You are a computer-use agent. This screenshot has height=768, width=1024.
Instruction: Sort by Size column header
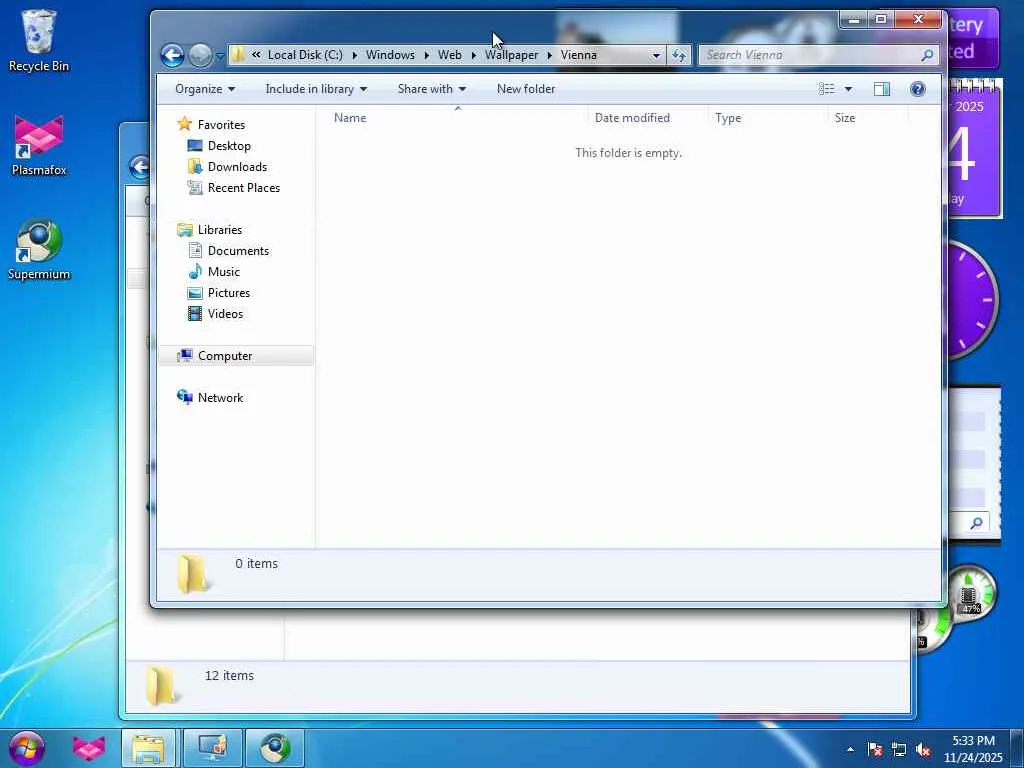click(868, 118)
